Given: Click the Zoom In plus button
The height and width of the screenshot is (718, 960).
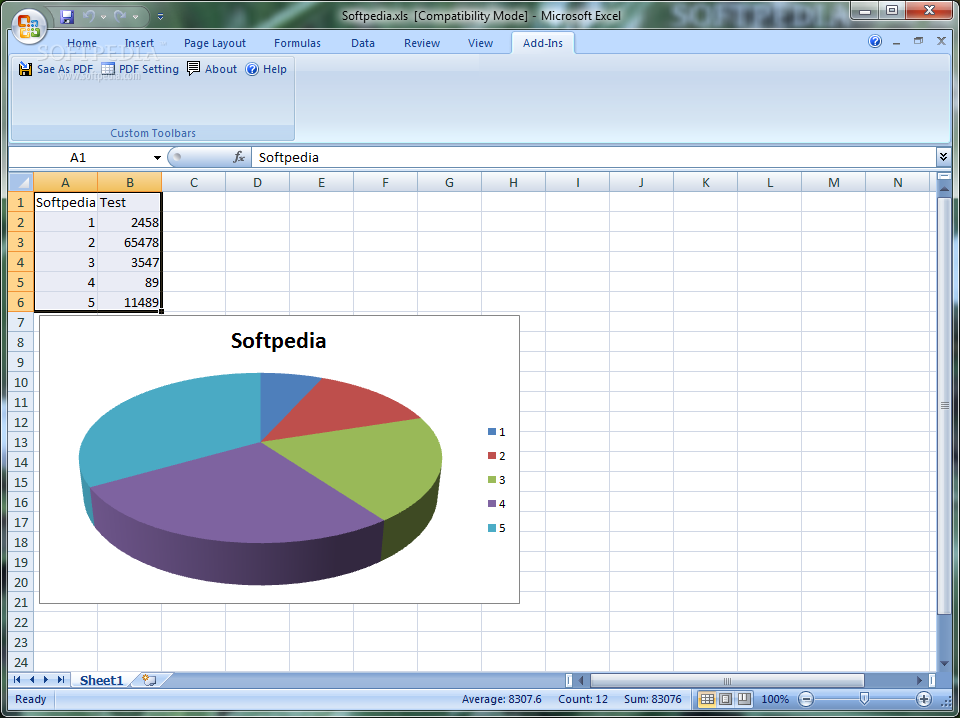Looking at the screenshot, I should [x=924, y=699].
